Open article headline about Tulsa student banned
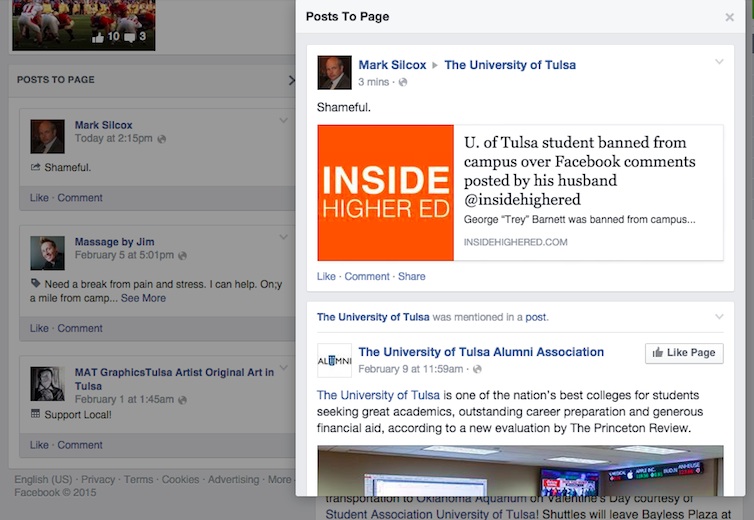The height and width of the screenshot is (520, 754). [579, 171]
